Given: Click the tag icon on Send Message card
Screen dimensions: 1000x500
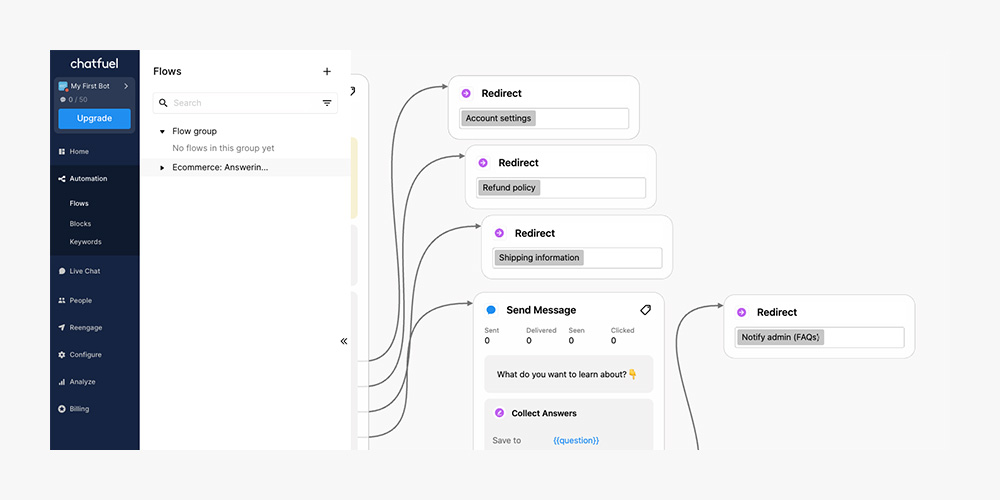Looking at the screenshot, I should (645, 310).
